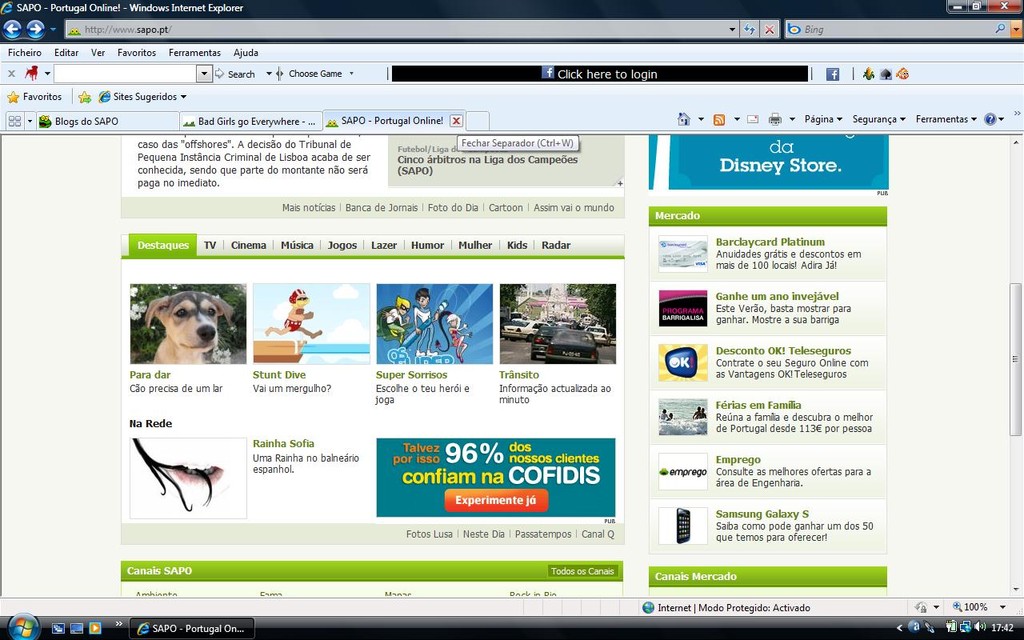Screen dimensions: 1024x640
Task: Open the zoom level 100% dropdown
Action: [1003, 607]
